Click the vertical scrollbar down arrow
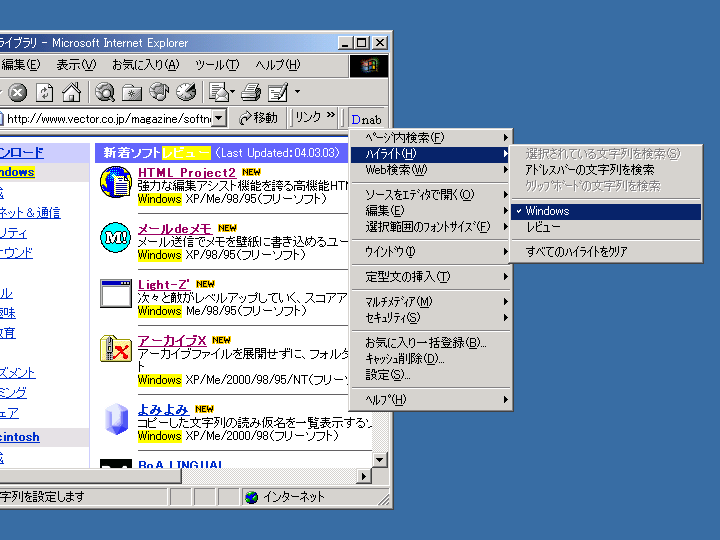Screen dimensions: 720x540 380,460
